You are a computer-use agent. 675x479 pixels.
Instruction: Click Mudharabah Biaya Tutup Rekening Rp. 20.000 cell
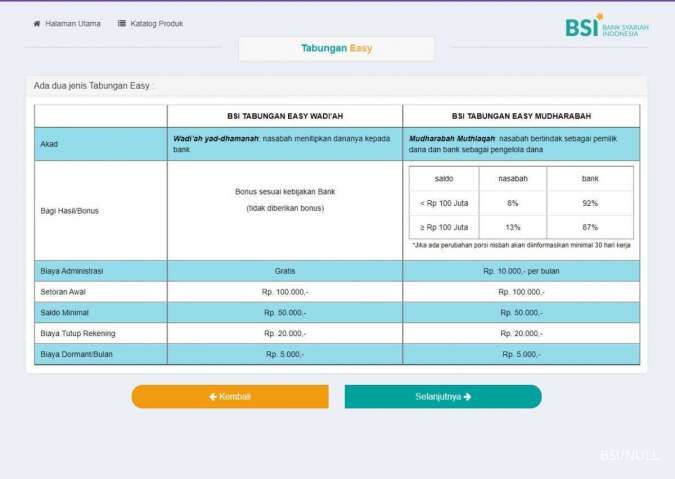tap(521, 333)
